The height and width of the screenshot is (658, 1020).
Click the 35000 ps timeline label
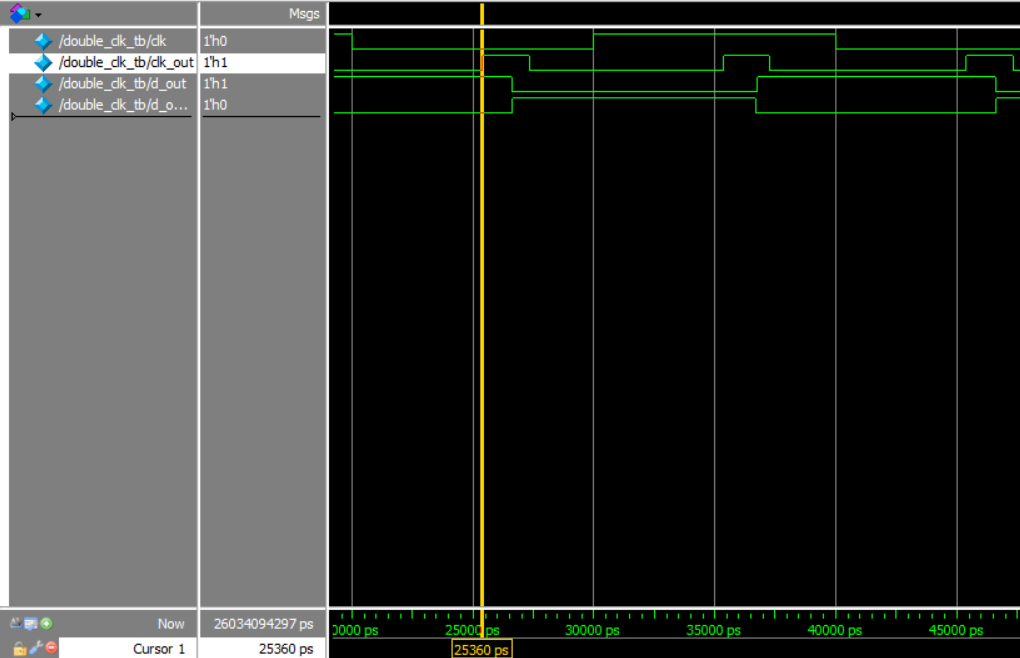tap(714, 630)
